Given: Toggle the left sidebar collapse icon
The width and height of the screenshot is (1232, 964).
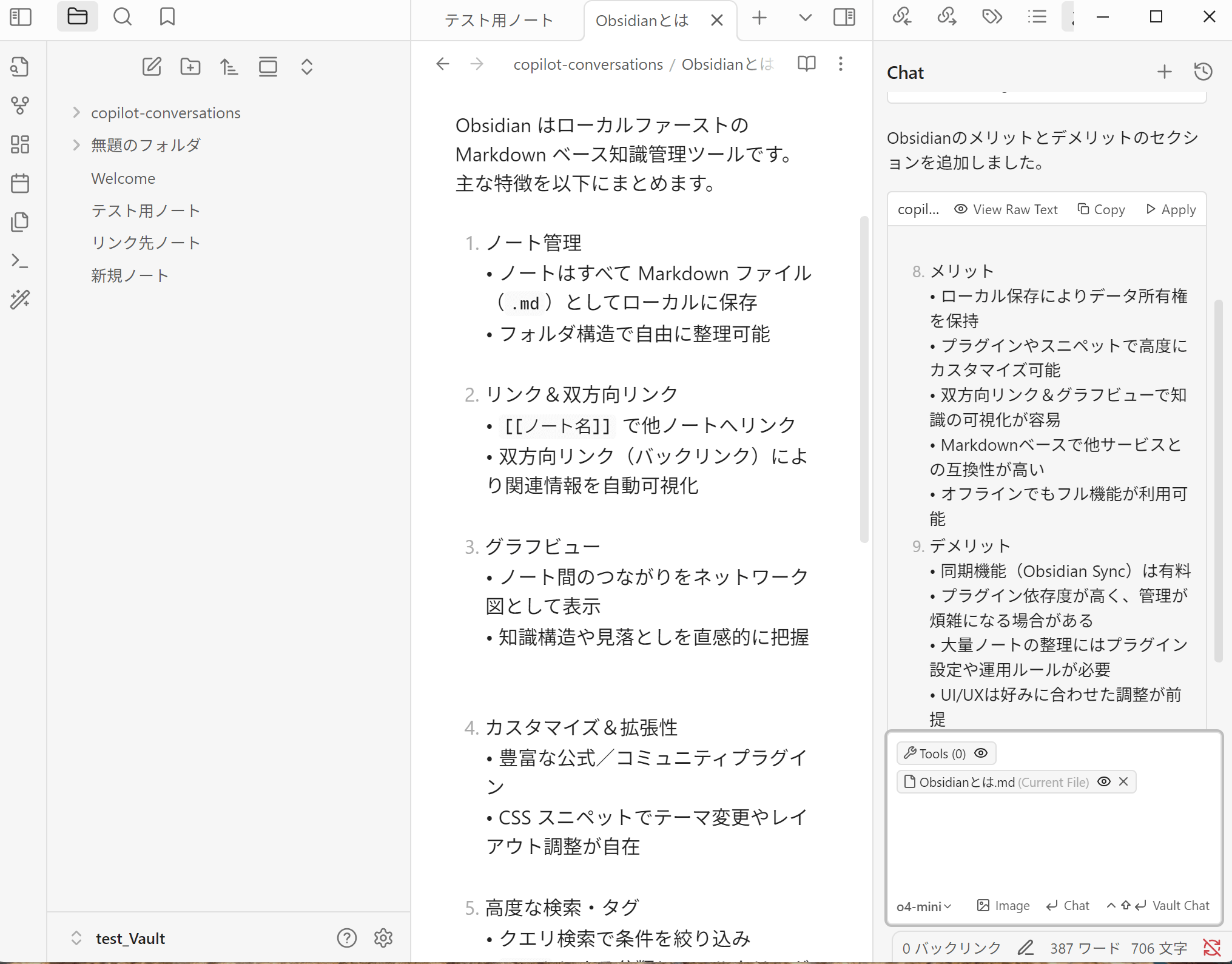Looking at the screenshot, I should [21, 17].
